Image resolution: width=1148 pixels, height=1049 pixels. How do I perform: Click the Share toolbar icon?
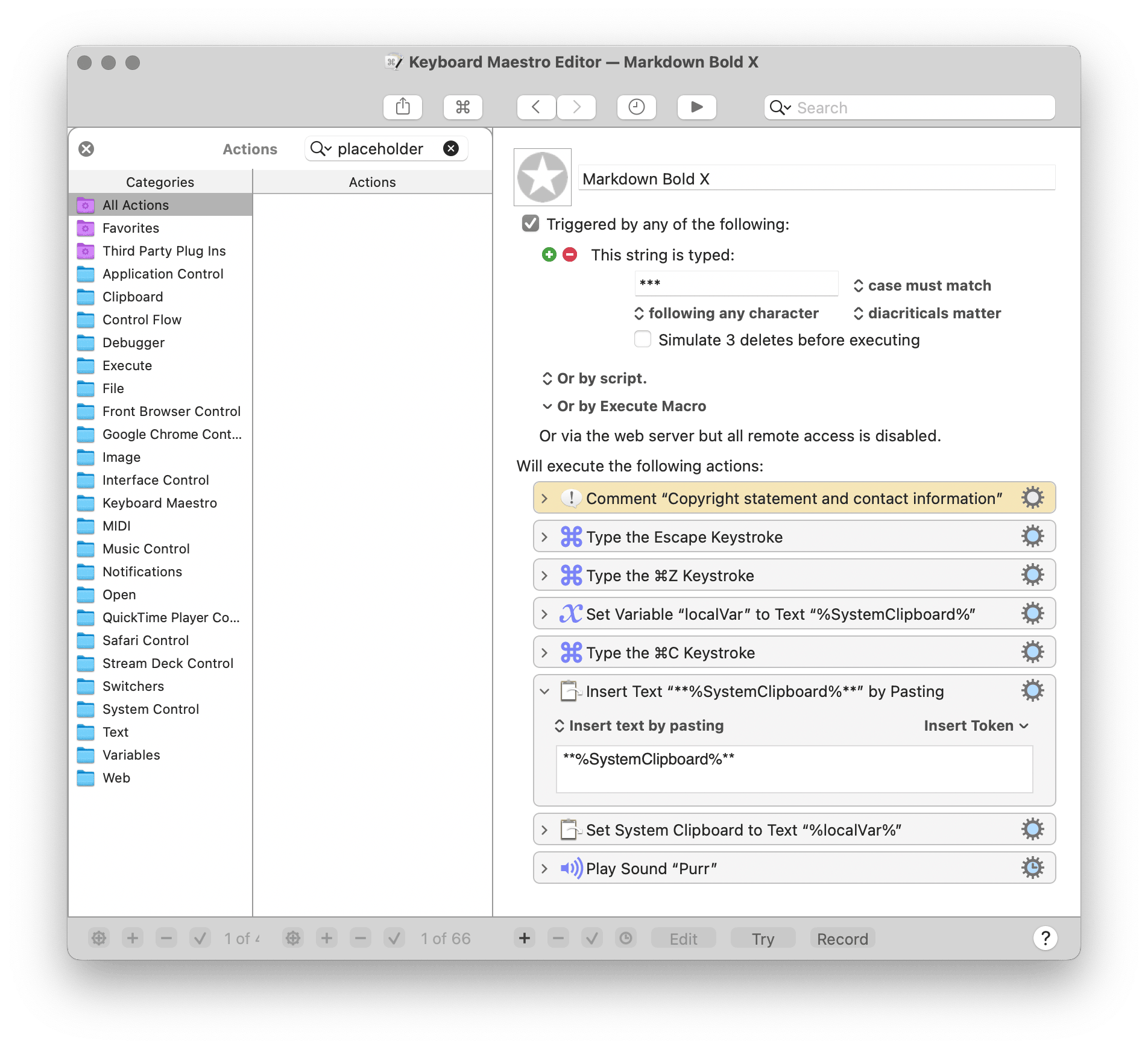403,107
